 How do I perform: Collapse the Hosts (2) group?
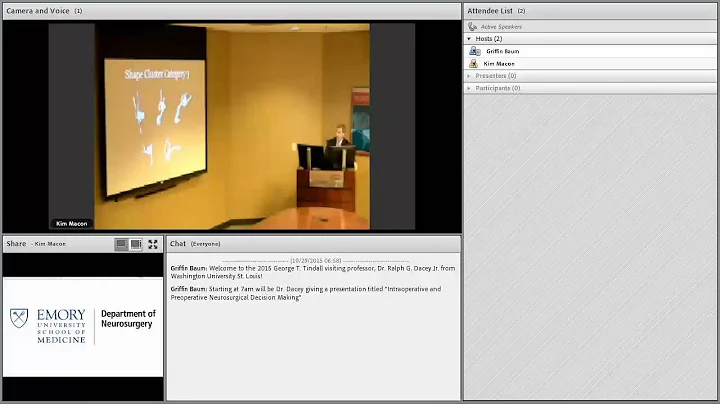[x=469, y=39]
